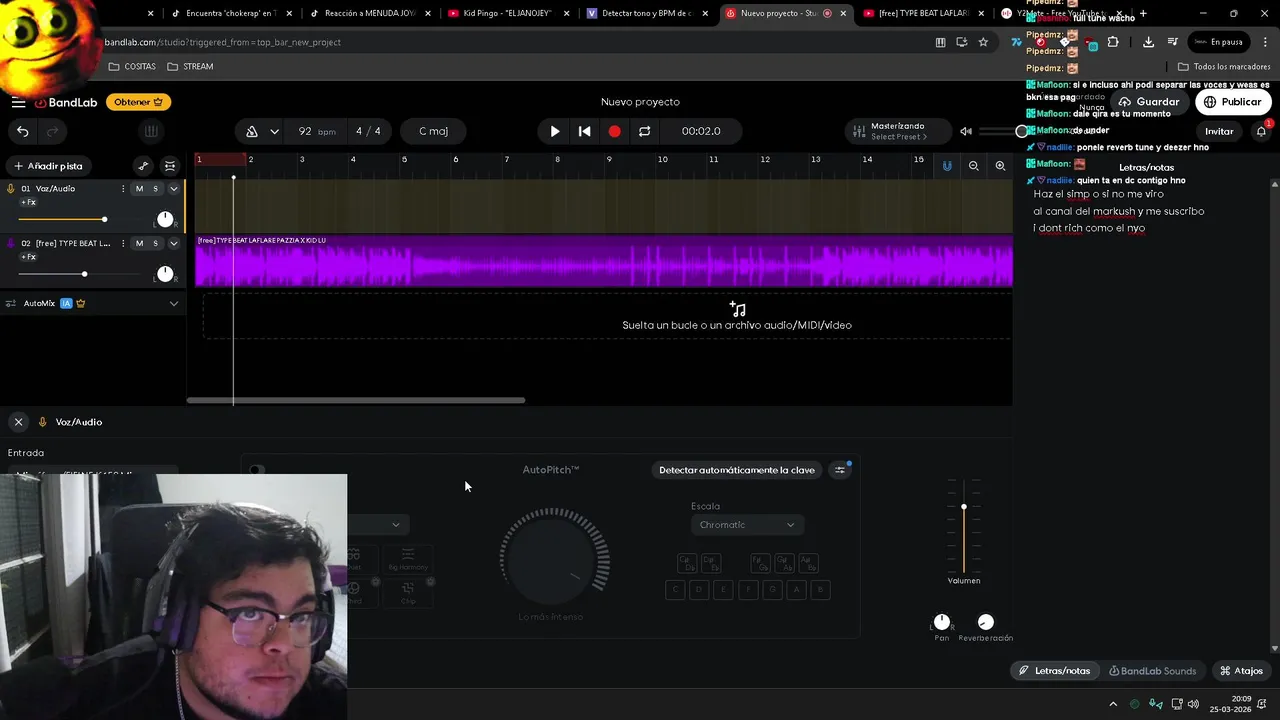The height and width of the screenshot is (720, 1280).
Task: Select the Big Harmony effect
Action: click(x=408, y=559)
